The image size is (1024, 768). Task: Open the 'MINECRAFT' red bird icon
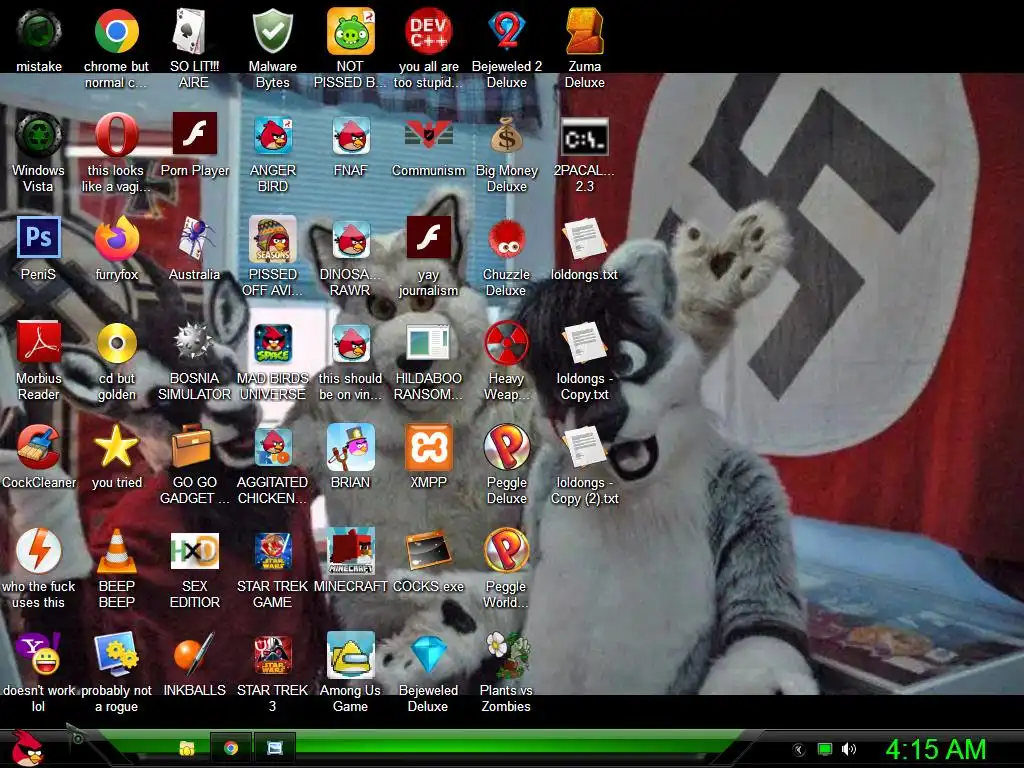click(x=351, y=551)
